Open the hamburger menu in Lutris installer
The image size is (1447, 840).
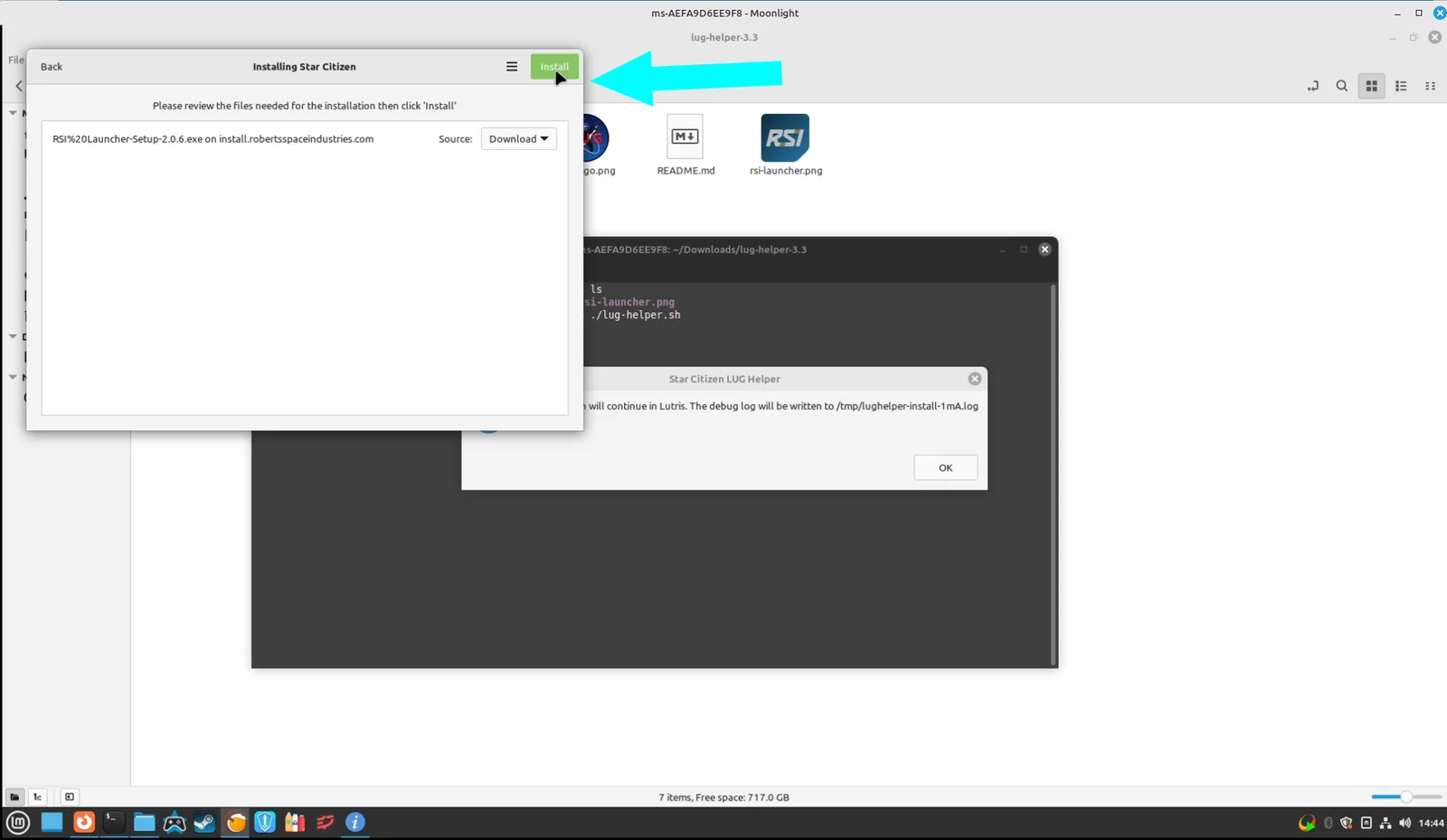512,67
